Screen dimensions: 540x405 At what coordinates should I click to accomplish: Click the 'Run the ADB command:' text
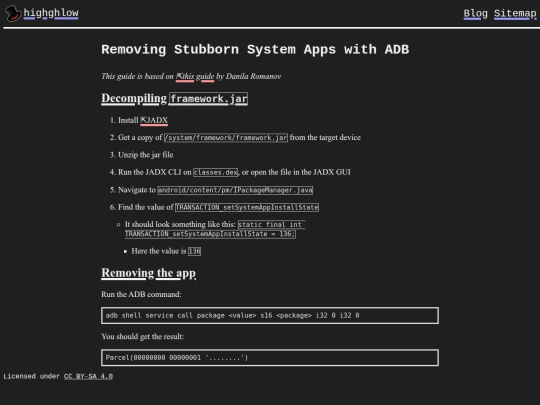click(x=141, y=294)
